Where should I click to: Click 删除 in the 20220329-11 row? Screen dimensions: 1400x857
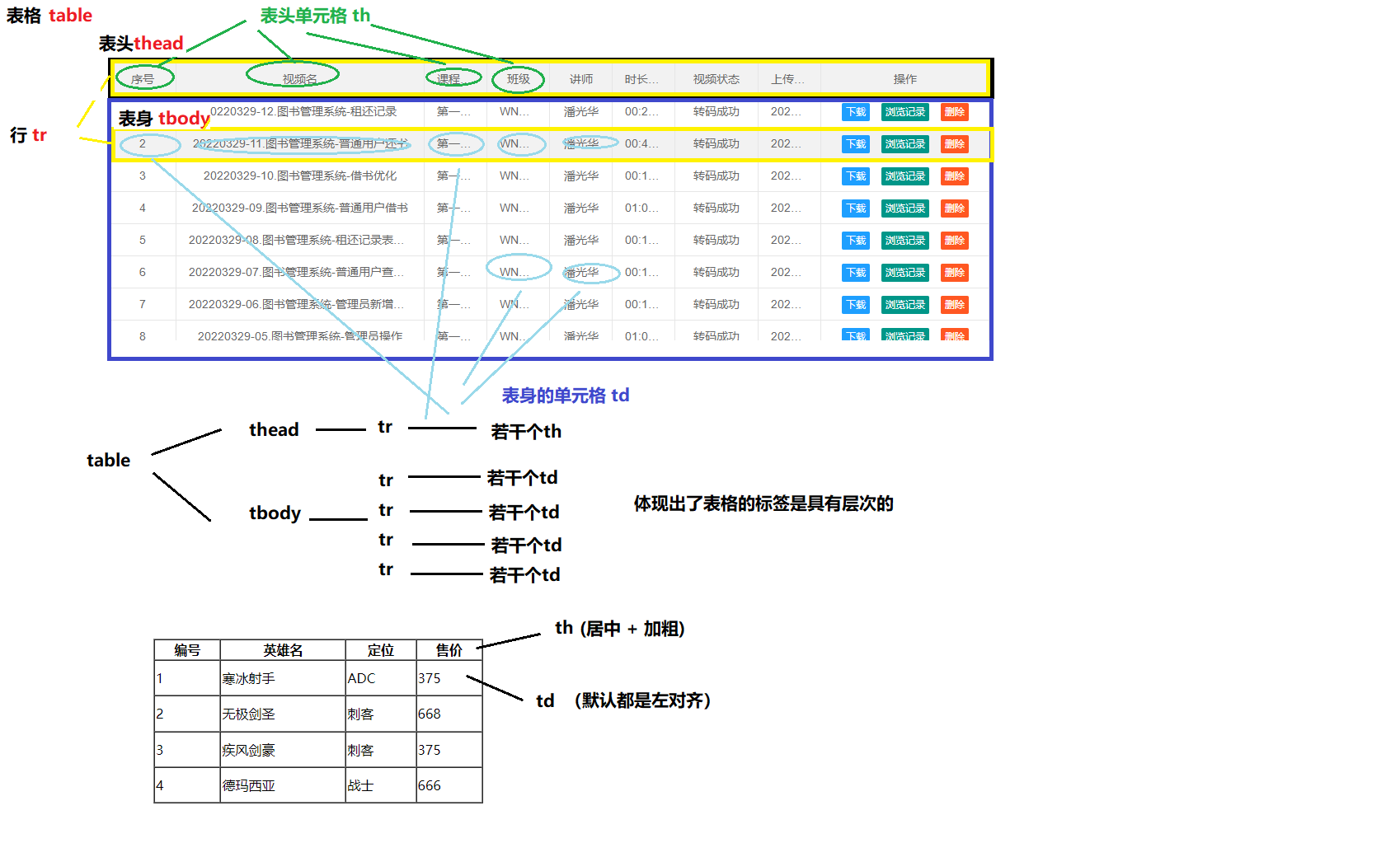point(954,144)
